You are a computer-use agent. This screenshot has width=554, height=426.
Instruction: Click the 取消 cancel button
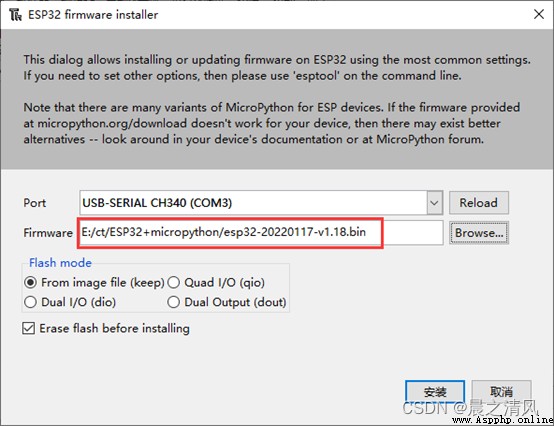[x=501, y=392]
